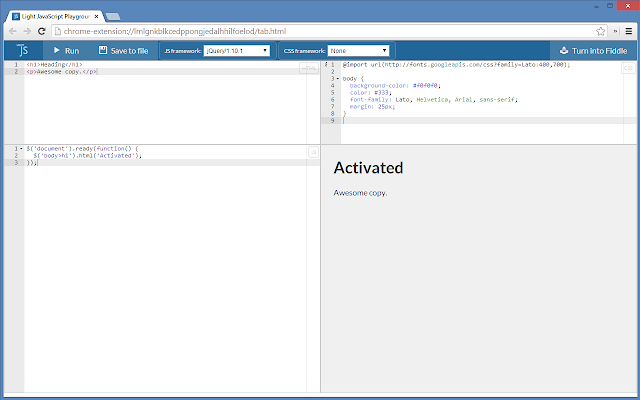Collapse the body rule fold arrow in CSS editor
The image size is (640, 400).
click(x=338, y=78)
